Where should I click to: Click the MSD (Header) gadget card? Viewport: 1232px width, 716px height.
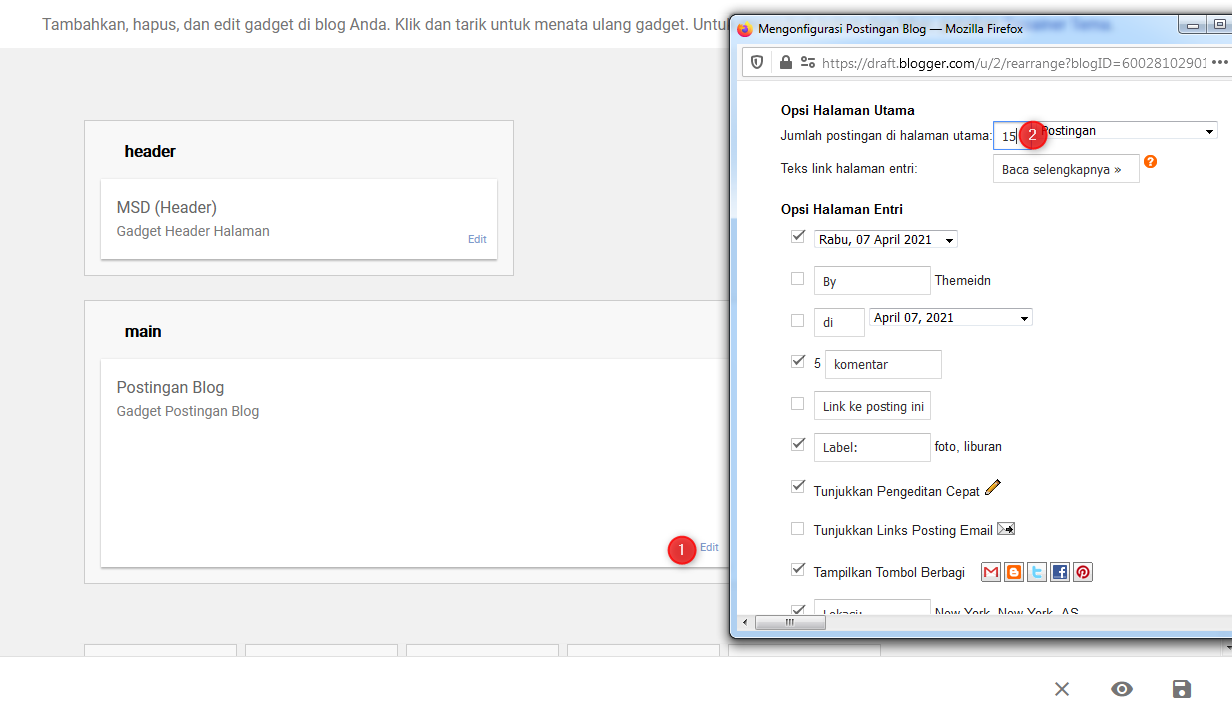299,219
